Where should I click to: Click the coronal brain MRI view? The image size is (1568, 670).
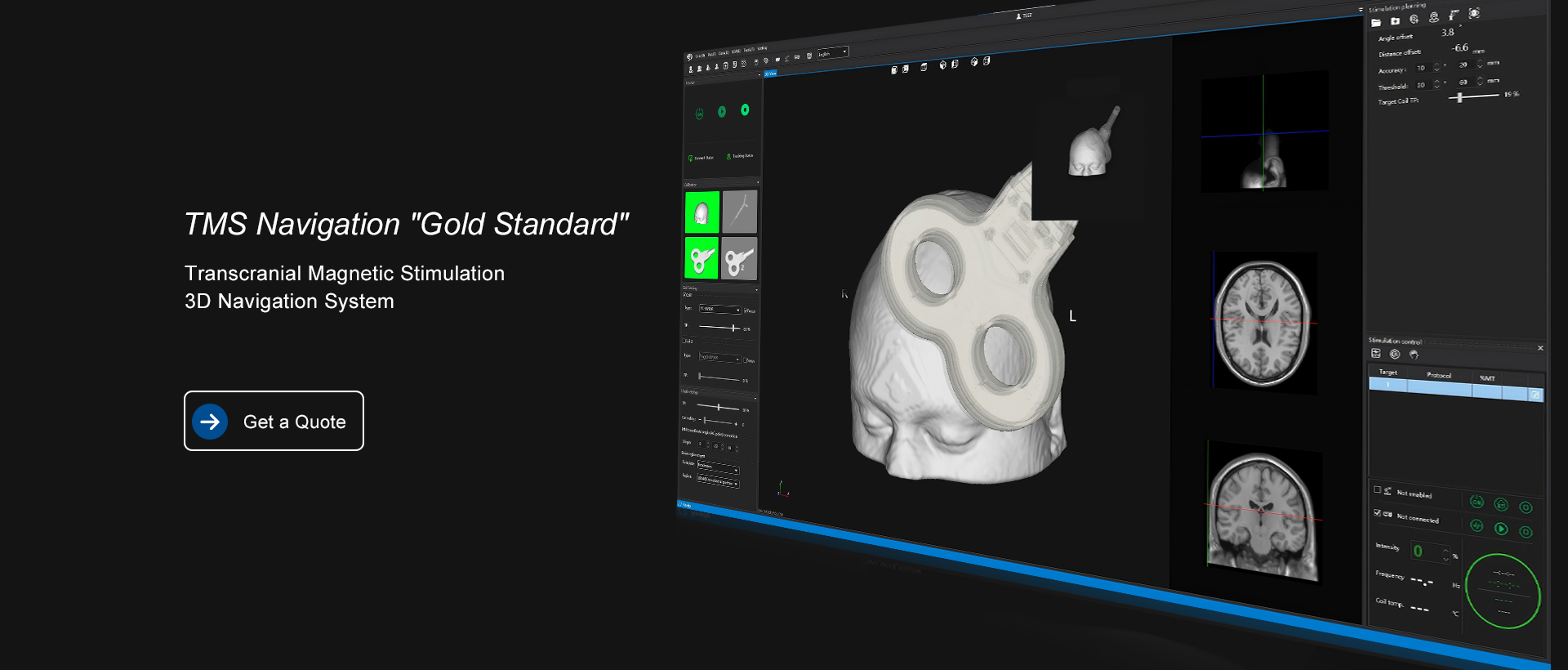point(1264,512)
